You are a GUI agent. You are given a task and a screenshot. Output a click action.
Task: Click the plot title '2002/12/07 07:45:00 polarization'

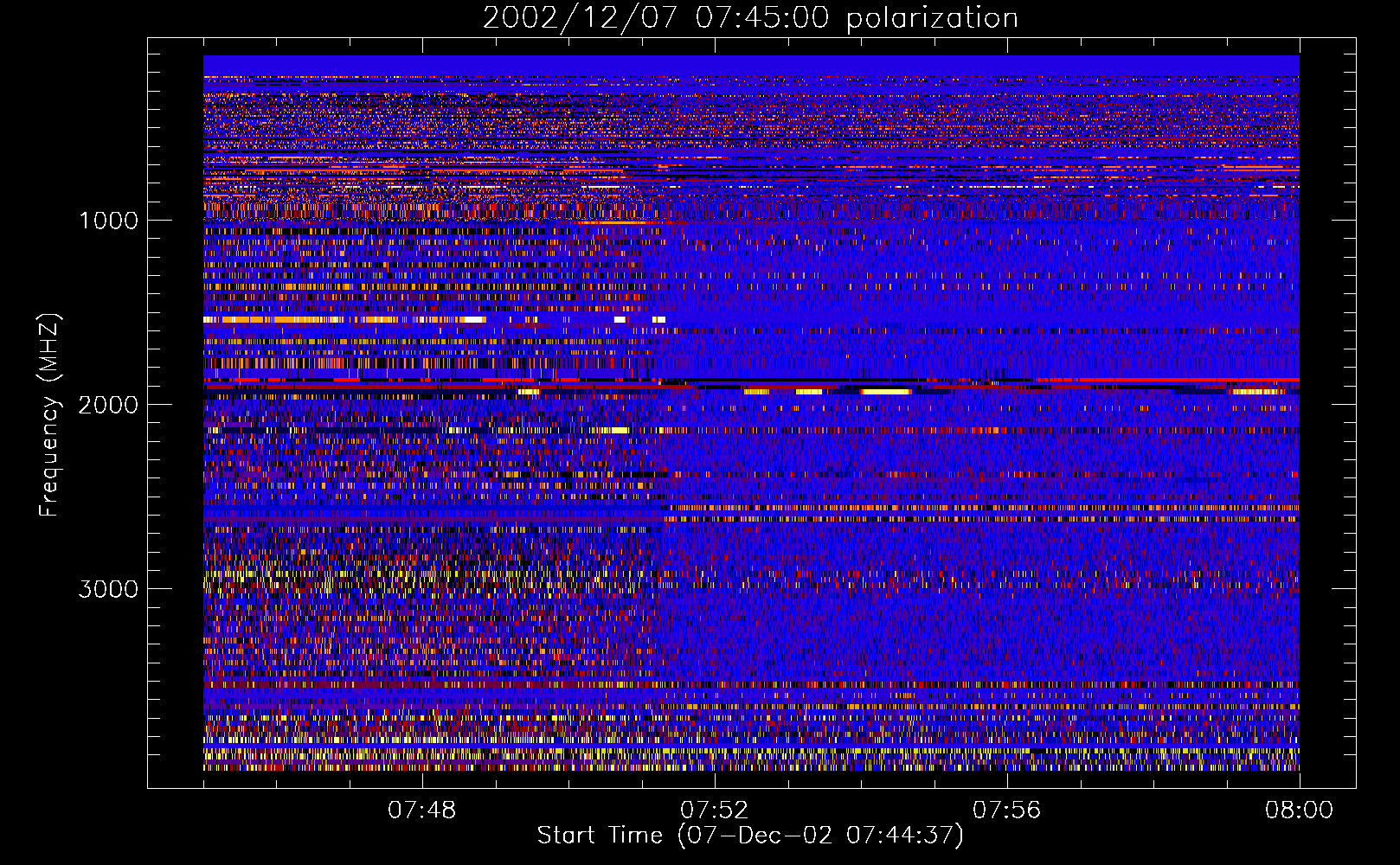click(750, 18)
